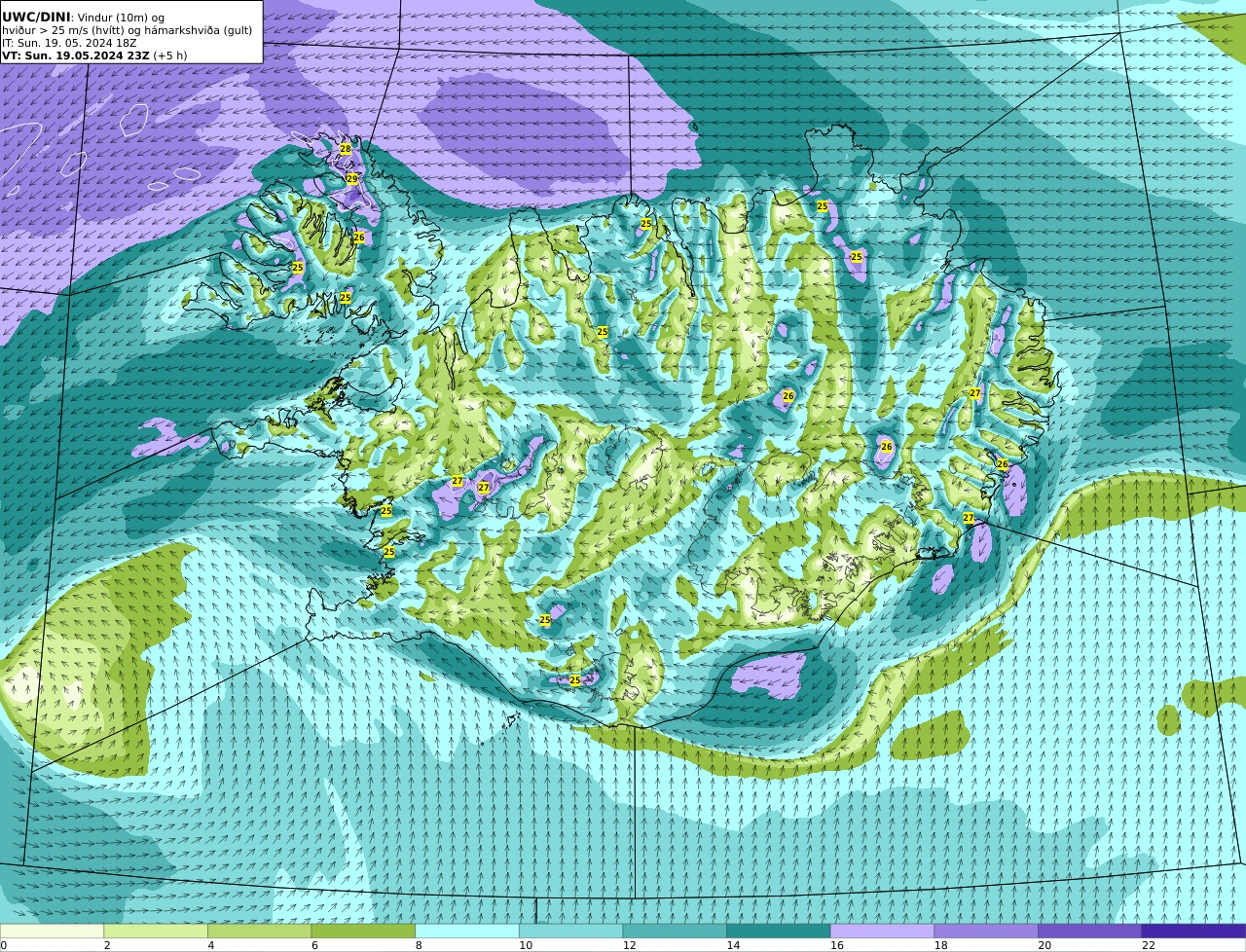Click the 0–2 m/s palest yellow color scale segment
1246x952 pixels.
52,931
